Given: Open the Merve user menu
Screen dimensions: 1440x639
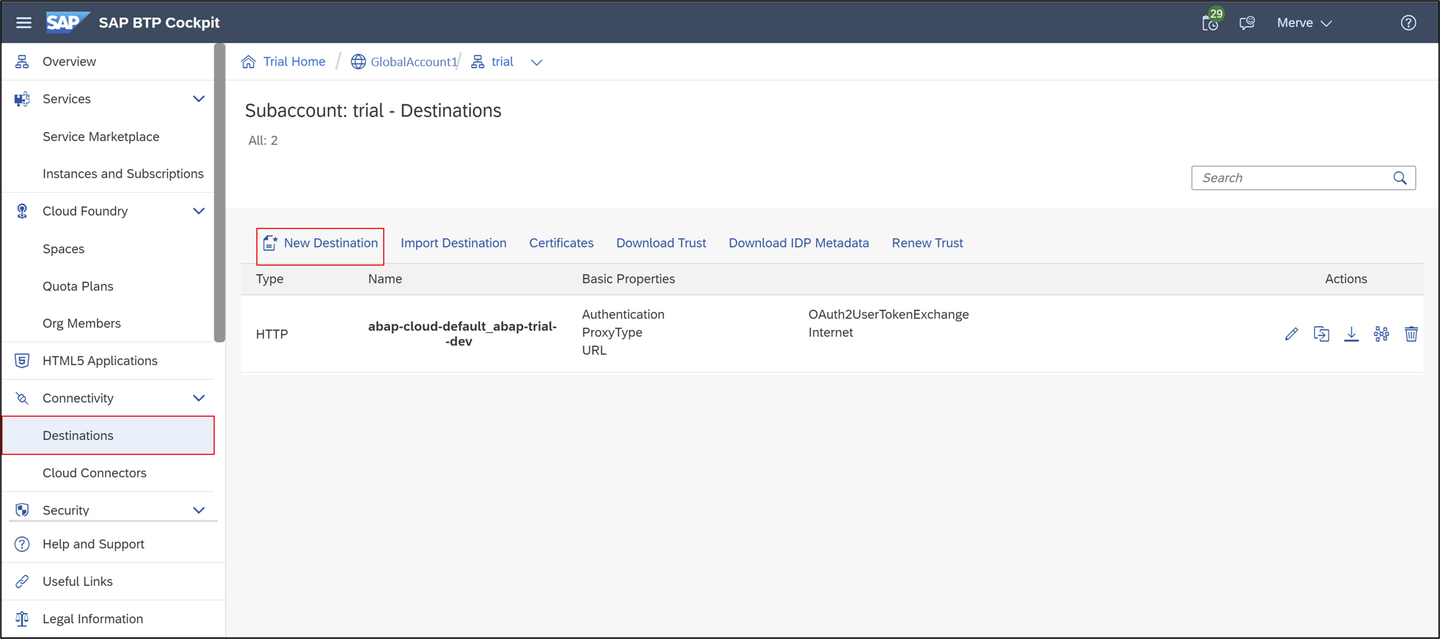Looking at the screenshot, I should 1304,22.
